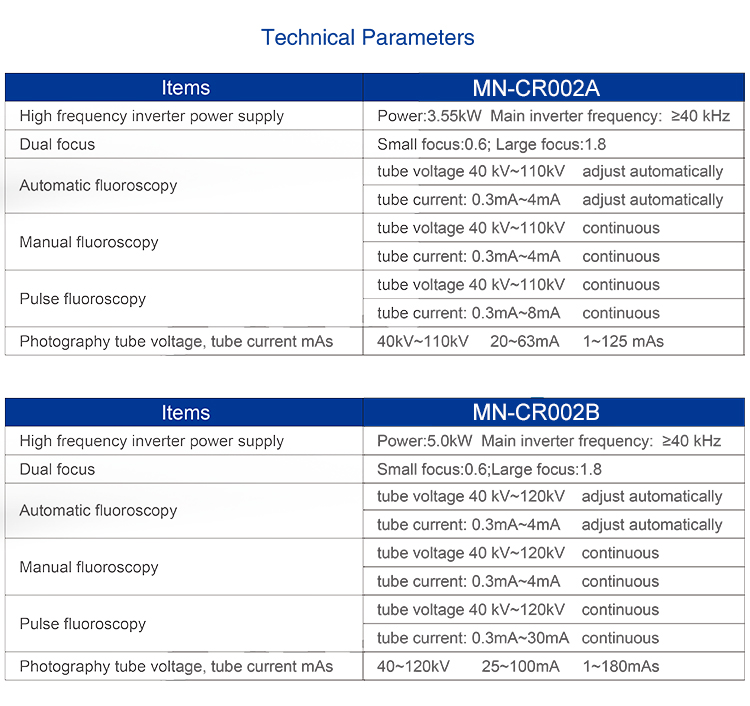
Task: Select Automatic fluoroscopy label in MN-CR002A table
Action: click(x=98, y=185)
